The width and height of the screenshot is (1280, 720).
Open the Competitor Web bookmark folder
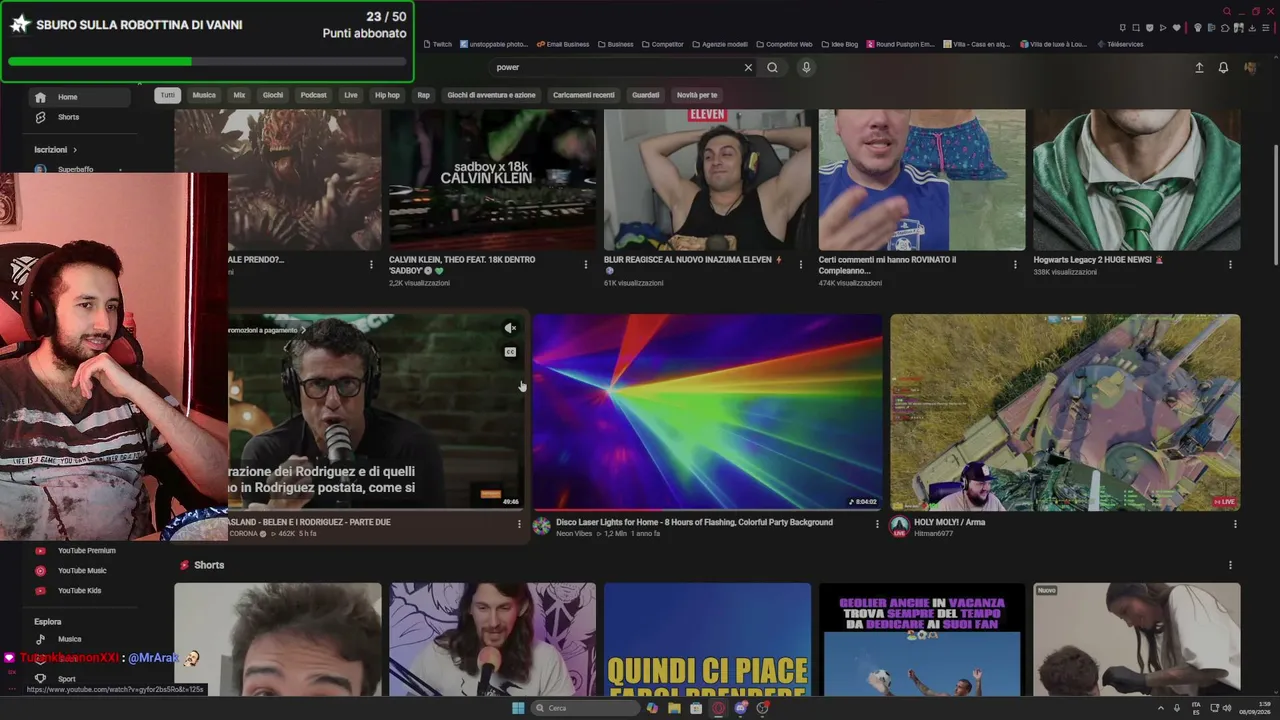(x=784, y=44)
